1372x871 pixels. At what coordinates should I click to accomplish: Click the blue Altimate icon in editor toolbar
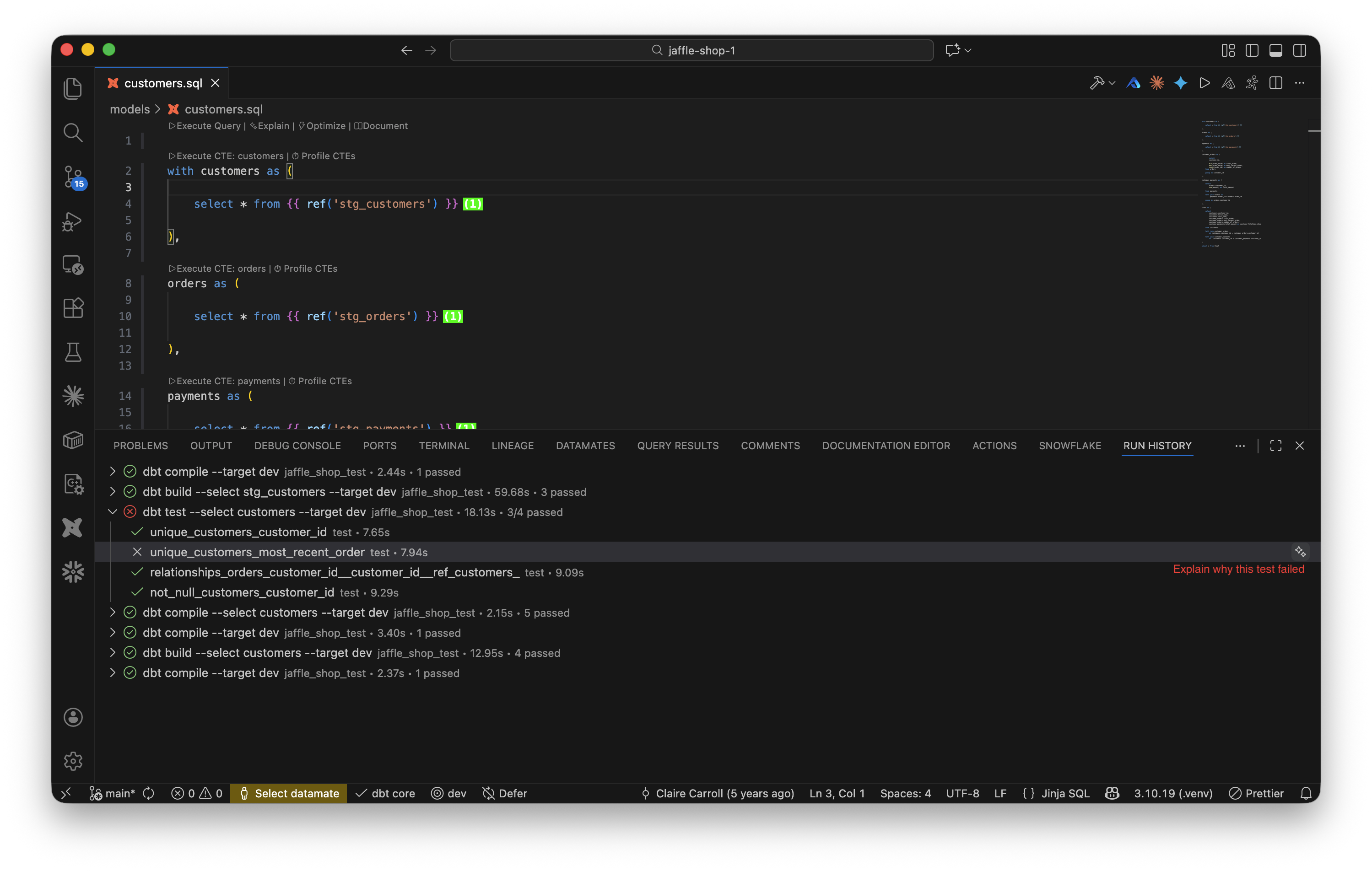click(1133, 83)
